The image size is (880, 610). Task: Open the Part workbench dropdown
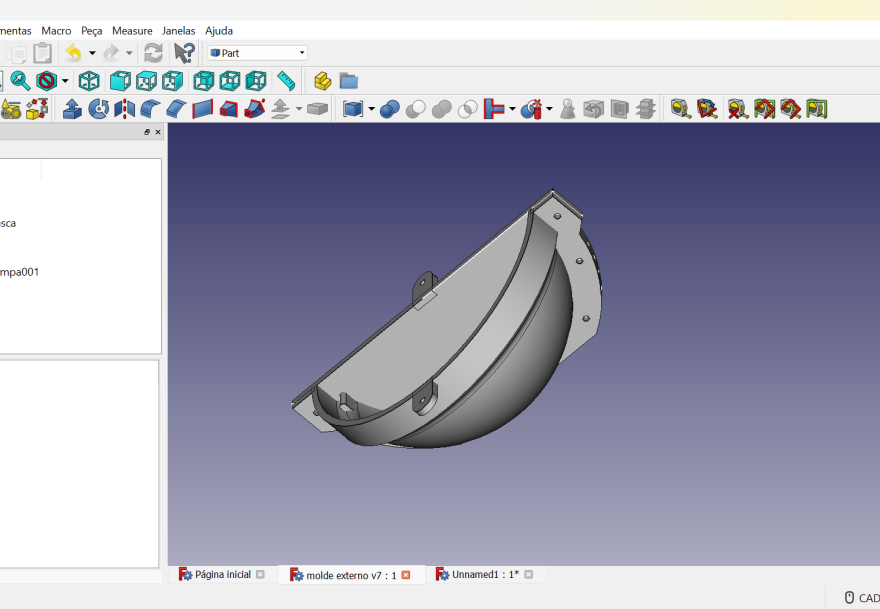click(257, 53)
